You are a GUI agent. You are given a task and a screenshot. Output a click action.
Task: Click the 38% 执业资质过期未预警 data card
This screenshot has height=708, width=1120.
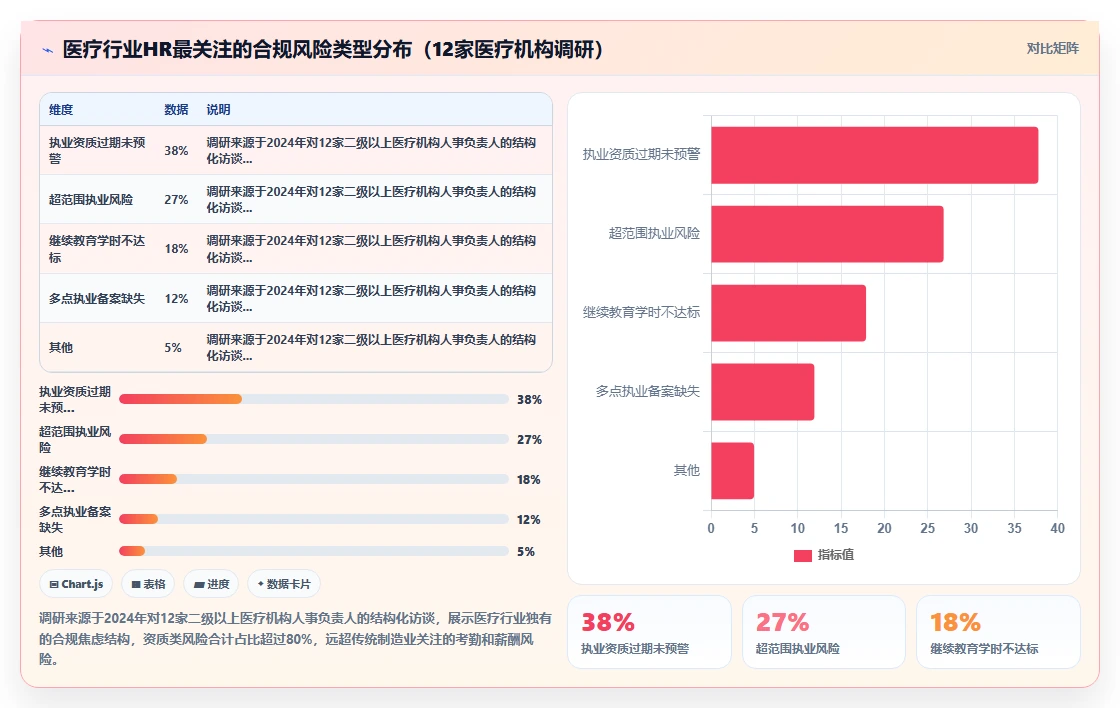[x=649, y=632]
